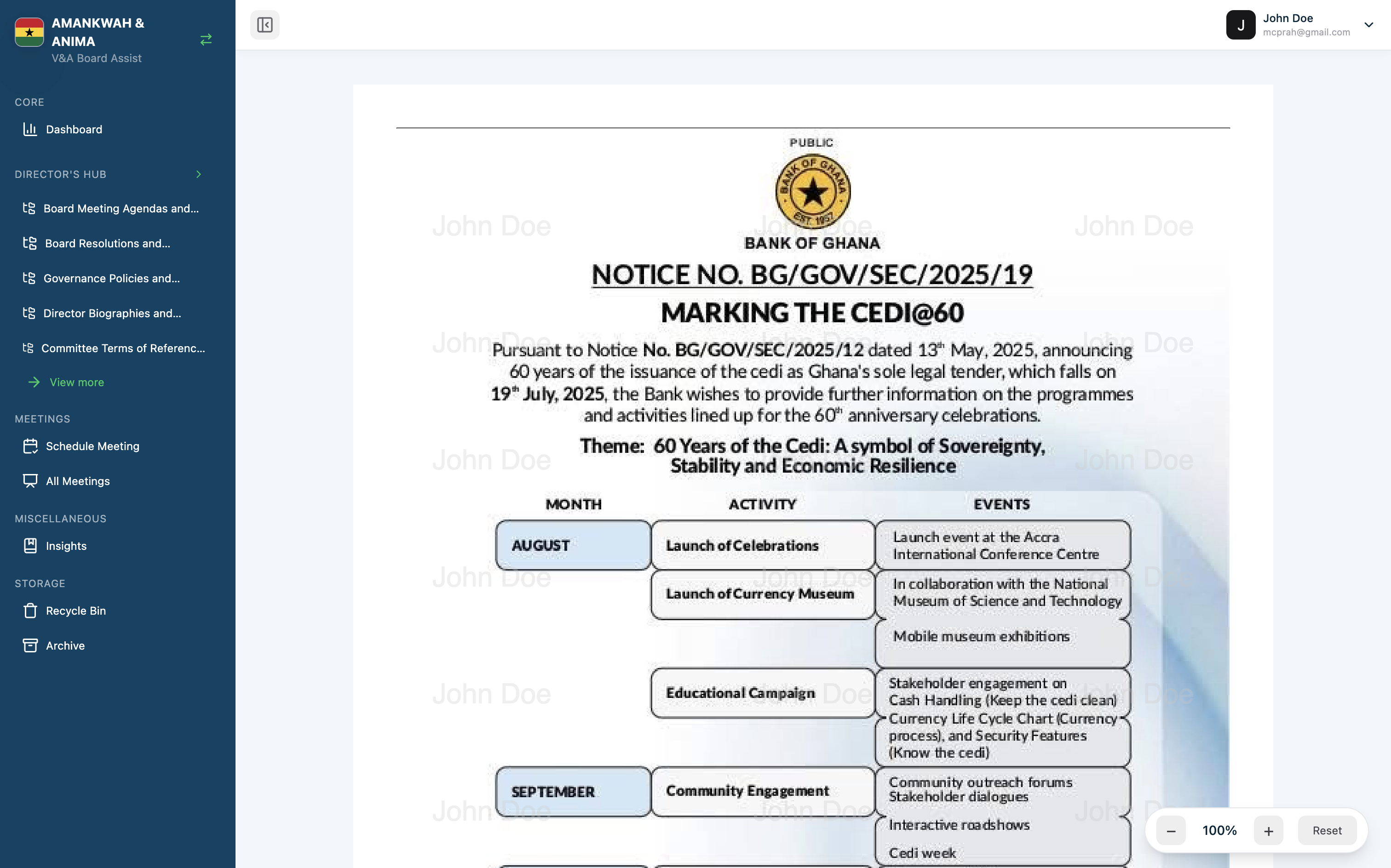Open Board Meeting Agendas folder
The width and height of the screenshot is (1391, 868).
(x=121, y=208)
